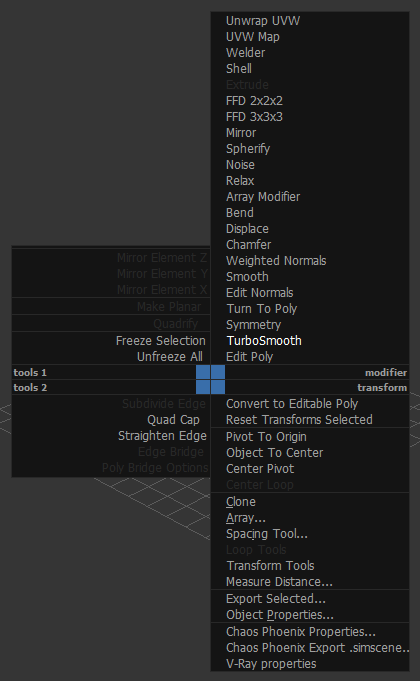Click Export Selected...
Screen dimensions: 420x681
(276, 598)
